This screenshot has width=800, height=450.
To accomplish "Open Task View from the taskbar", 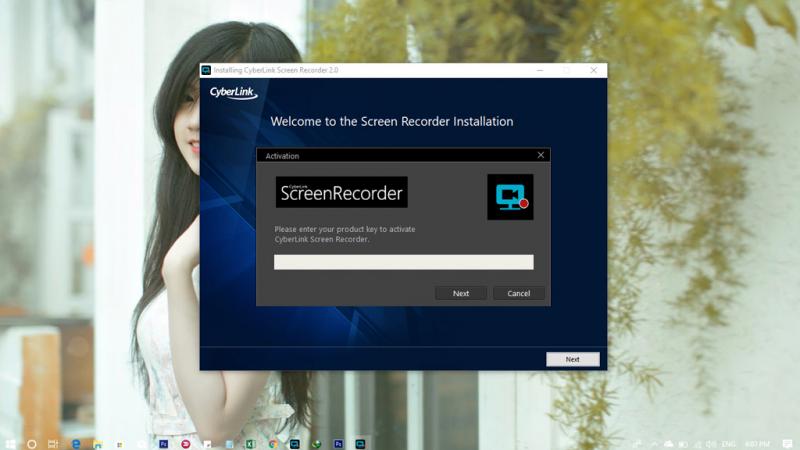I will tap(54, 443).
